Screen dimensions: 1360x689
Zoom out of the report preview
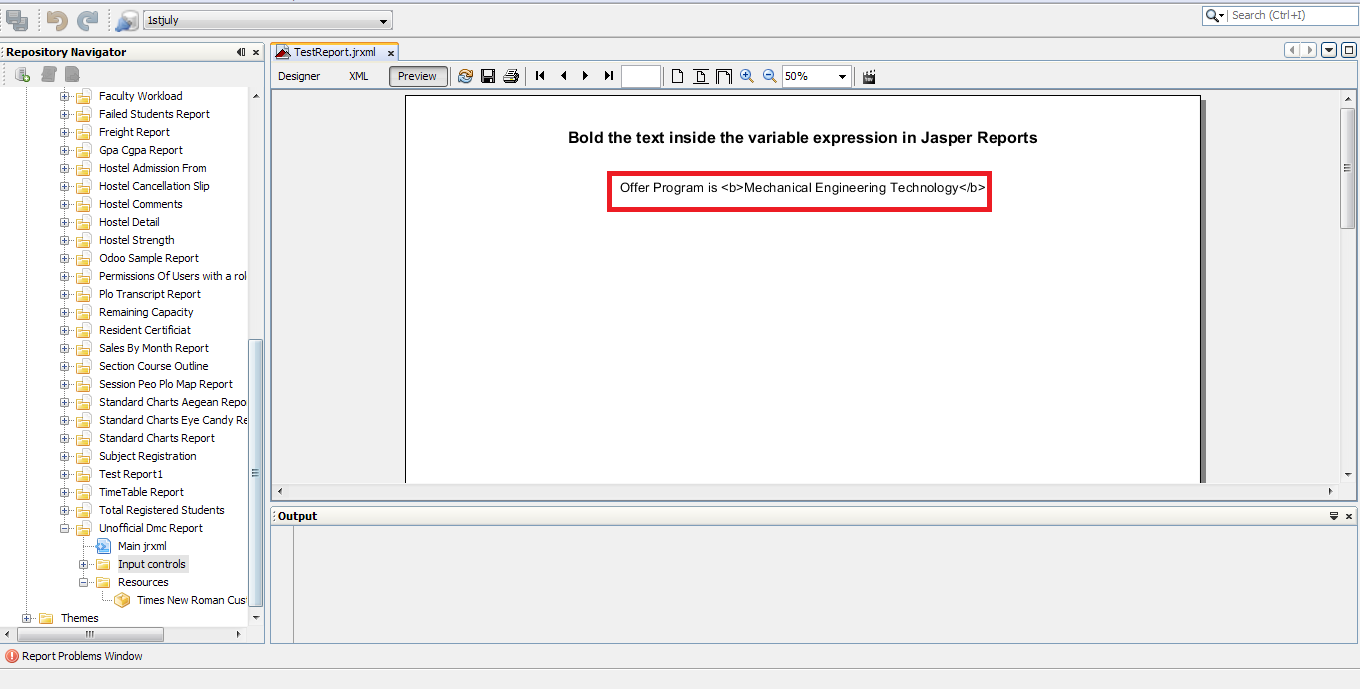coord(769,76)
